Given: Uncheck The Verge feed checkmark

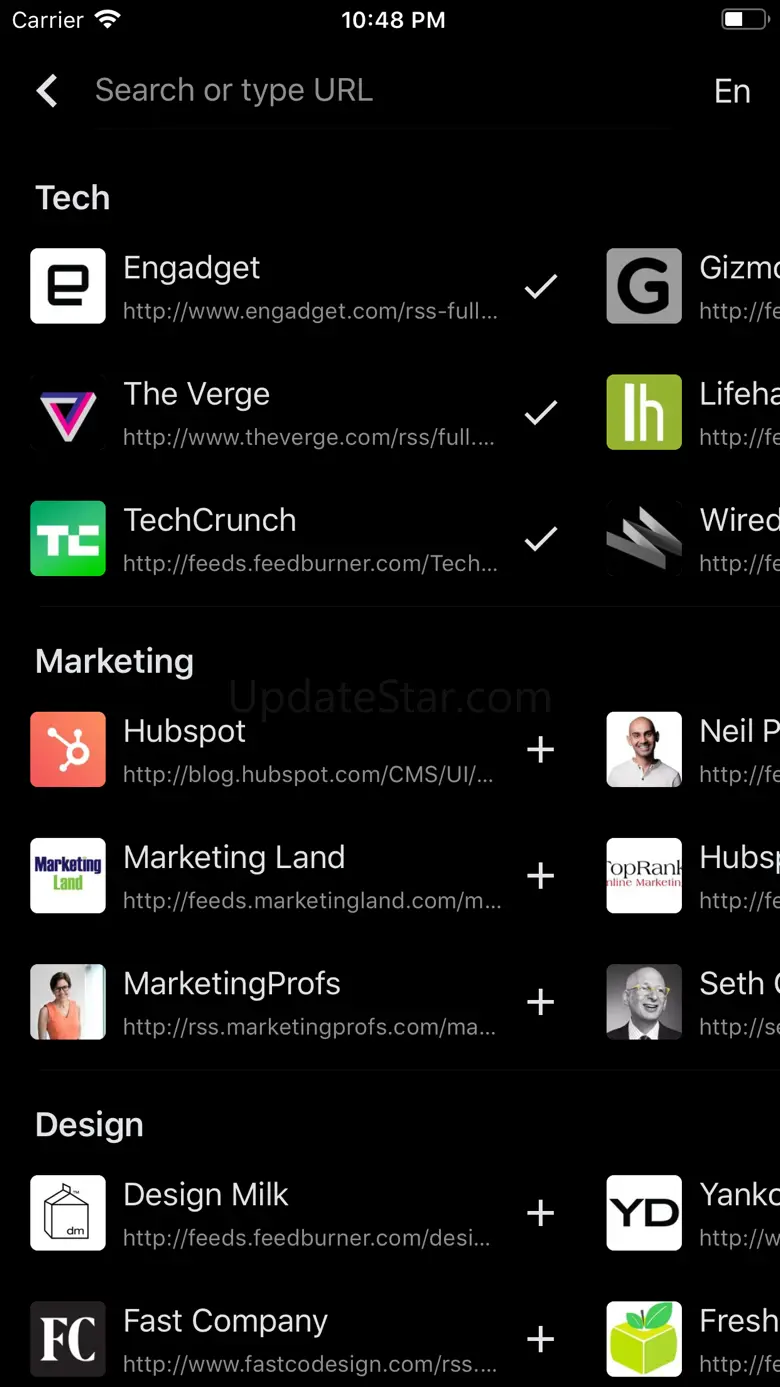Looking at the screenshot, I should pos(541,412).
